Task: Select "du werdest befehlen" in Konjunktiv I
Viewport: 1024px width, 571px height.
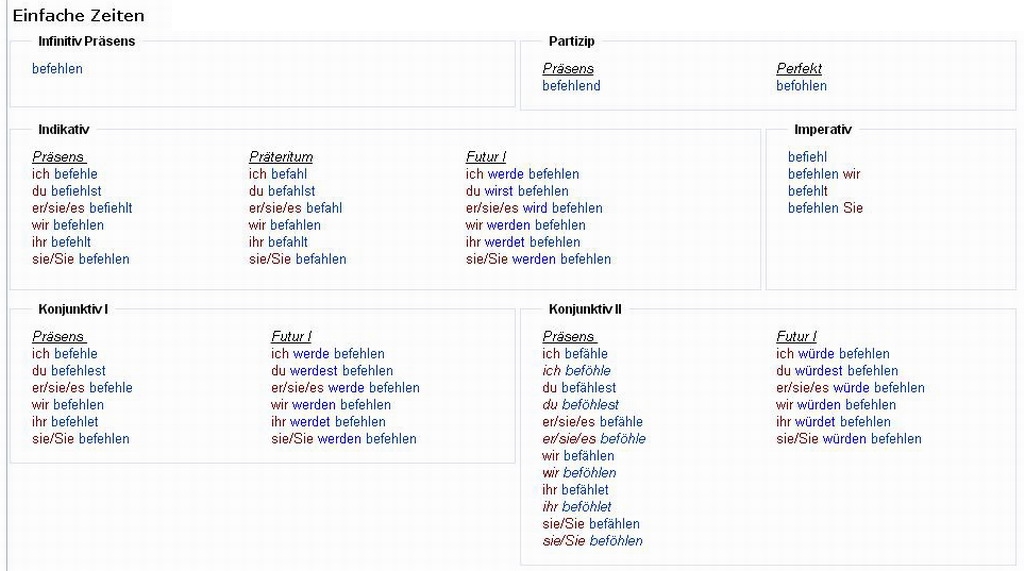Action: tap(332, 371)
